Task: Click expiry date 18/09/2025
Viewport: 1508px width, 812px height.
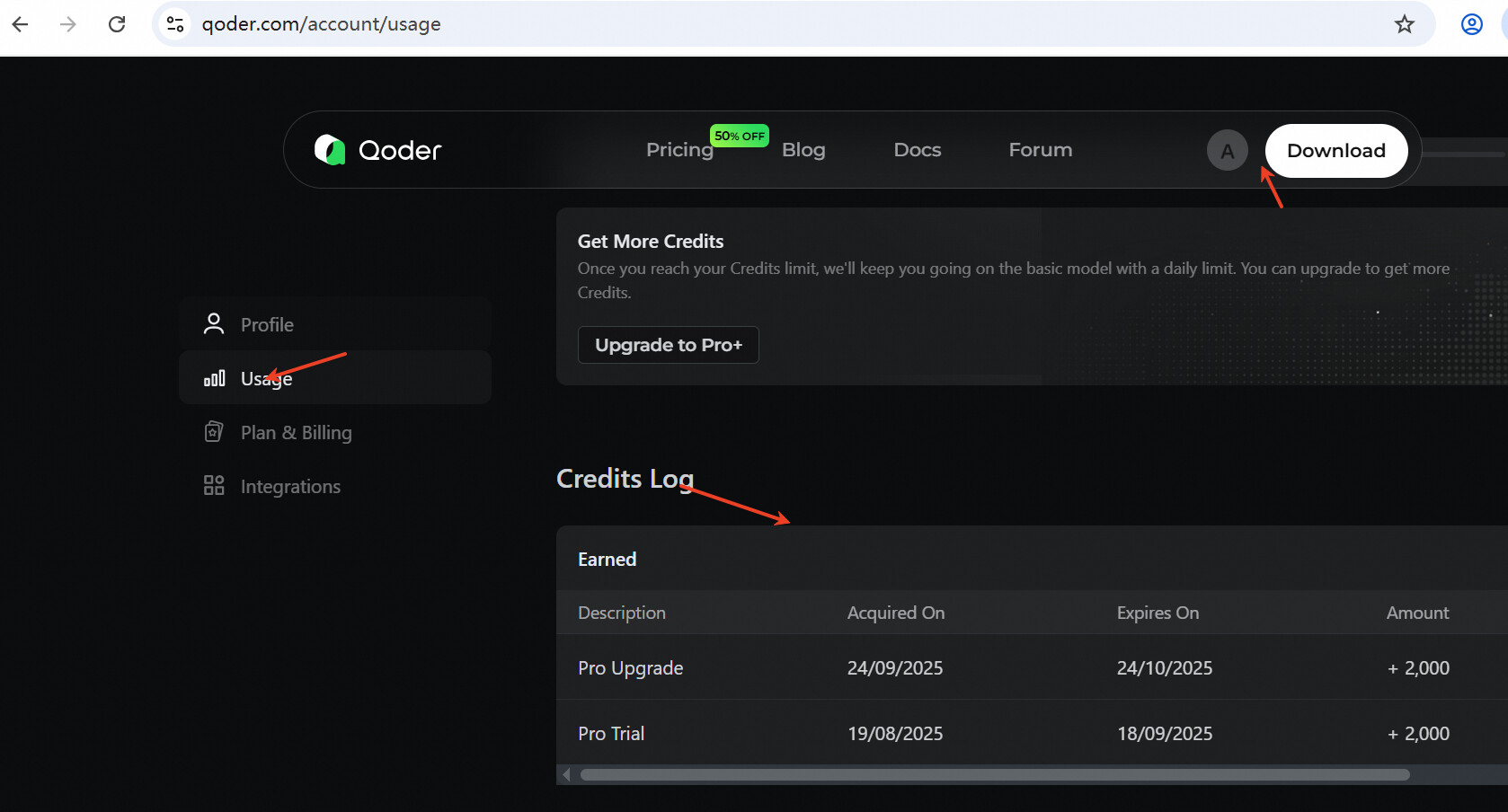Action: pyautogui.click(x=1165, y=734)
